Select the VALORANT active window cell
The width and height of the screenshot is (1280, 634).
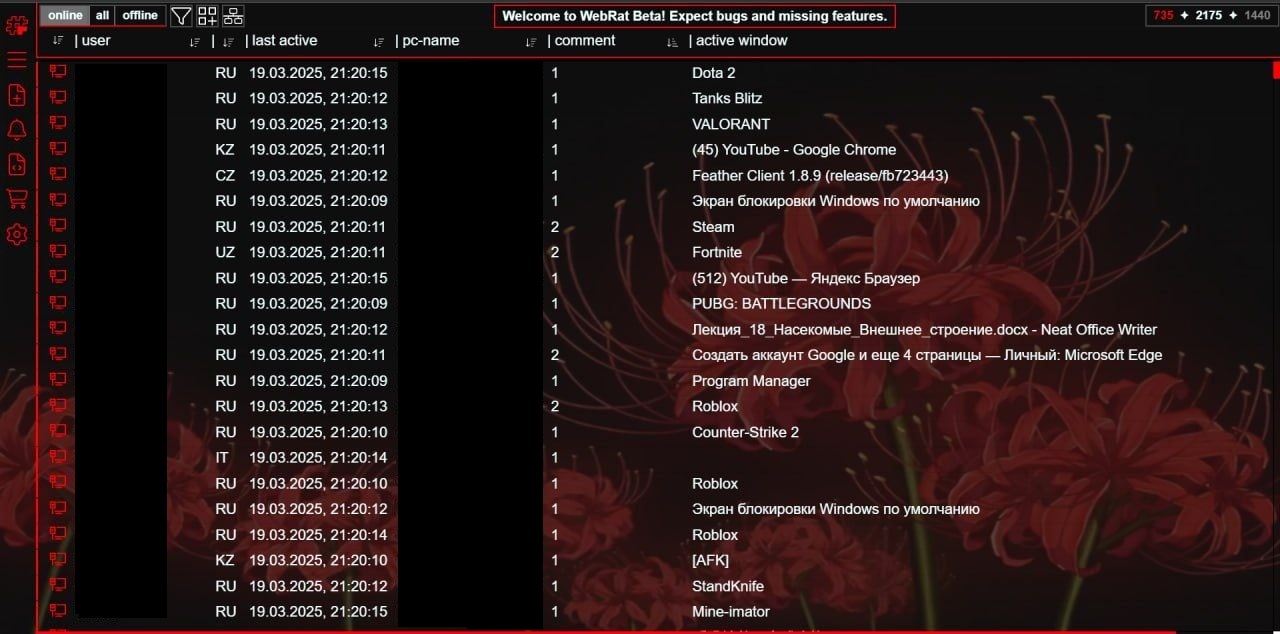pos(731,124)
